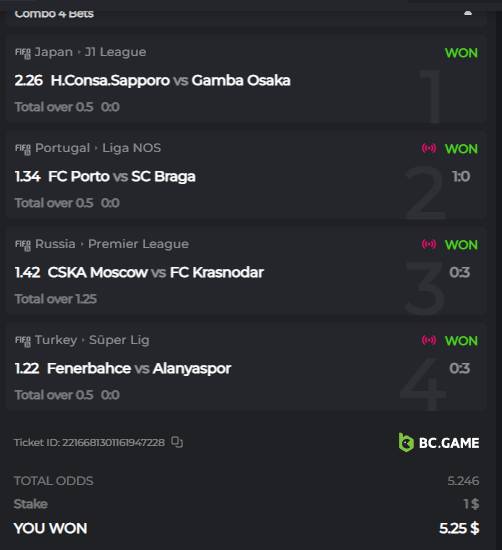502x550 pixels.
Task: Select Fenerbahce vs Alanyaspor match
Action: click(139, 368)
